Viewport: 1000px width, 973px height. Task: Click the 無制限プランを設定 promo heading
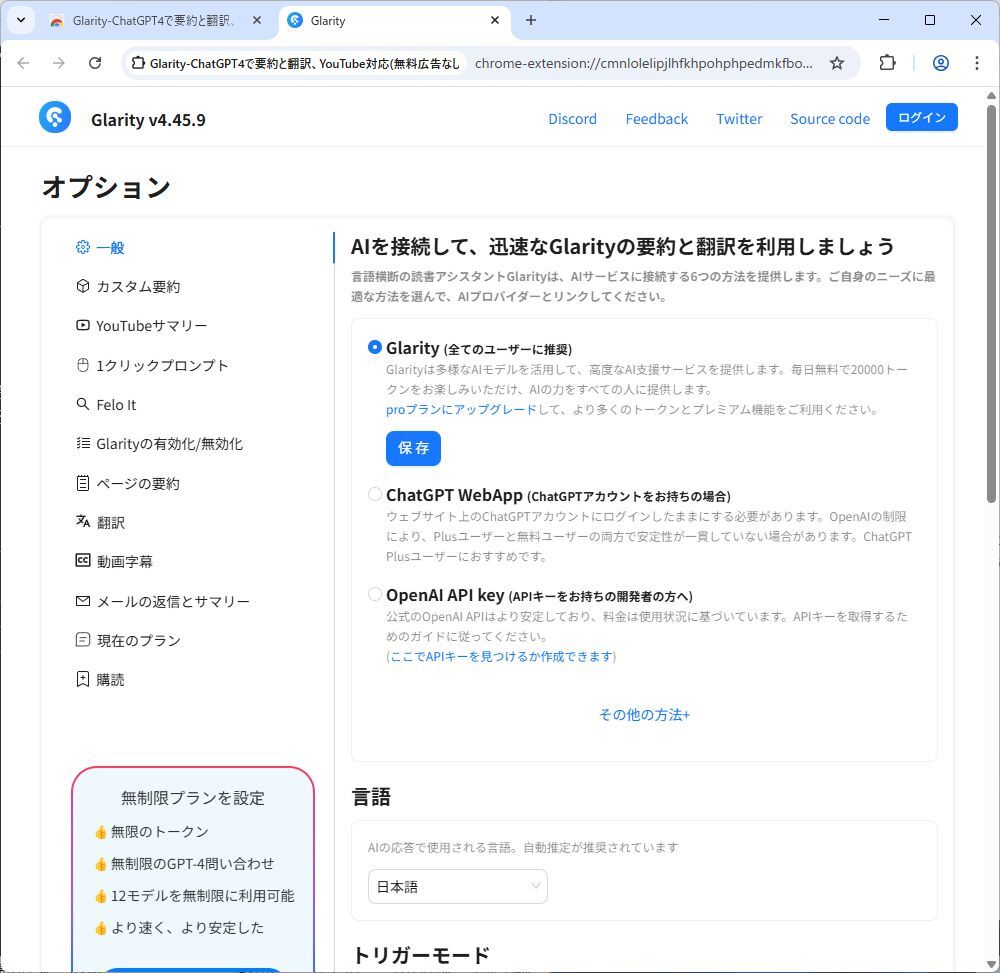(193, 798)
